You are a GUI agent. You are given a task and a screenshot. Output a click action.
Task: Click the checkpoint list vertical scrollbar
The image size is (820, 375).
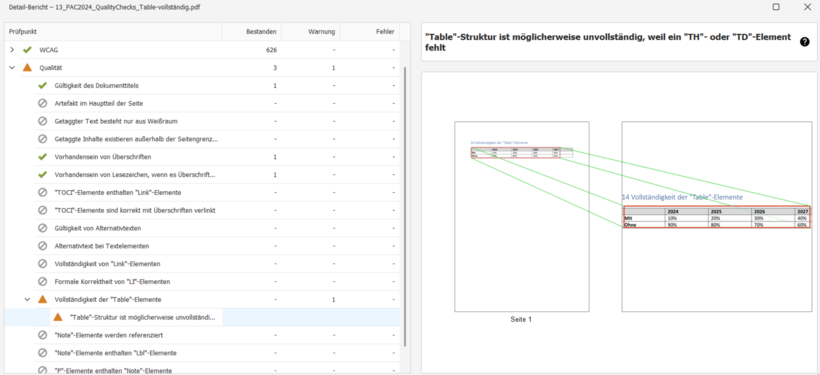[x=404, y=206]
